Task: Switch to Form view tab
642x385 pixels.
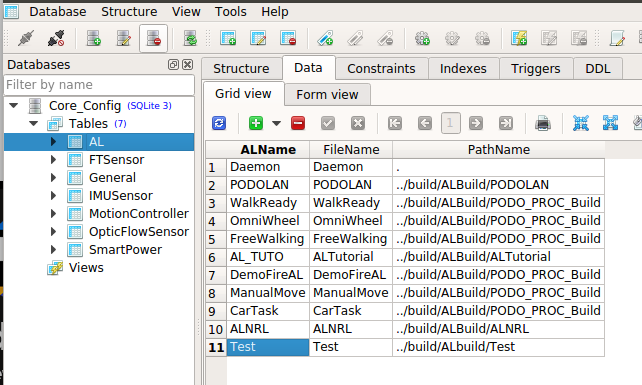Action: pyautogui.click(x=327, y=94)
